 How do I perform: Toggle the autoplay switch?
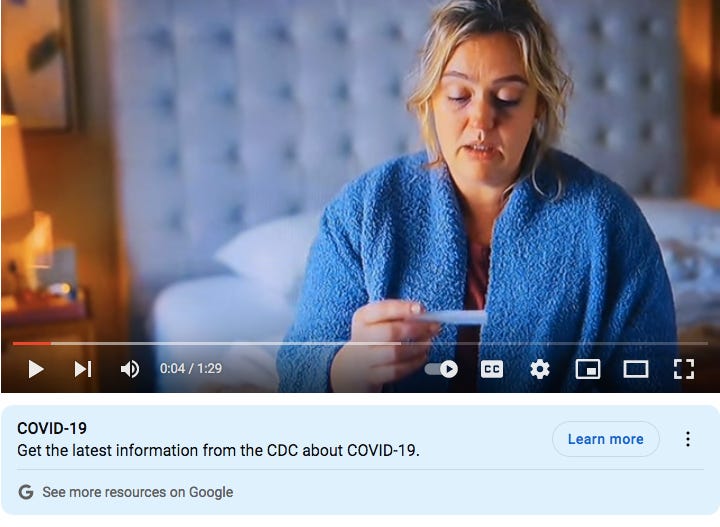point(441,369)
